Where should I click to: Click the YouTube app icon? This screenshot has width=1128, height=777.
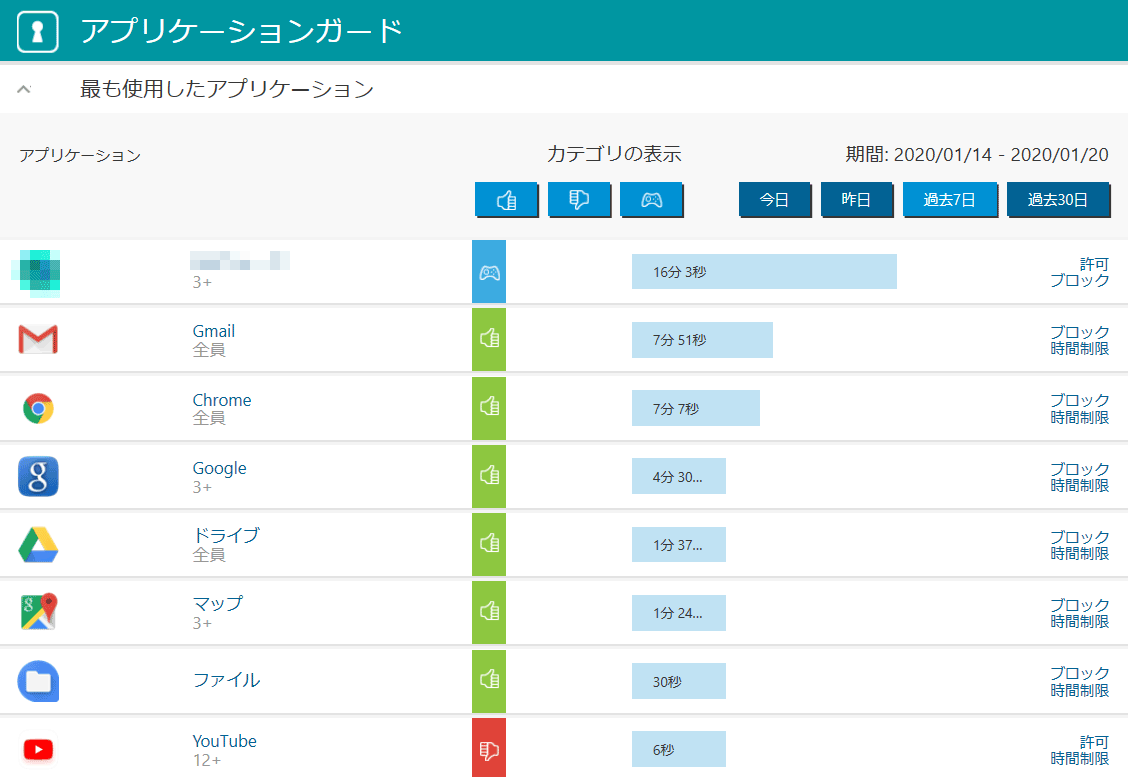pyautogui.click(x=38, y=749)
